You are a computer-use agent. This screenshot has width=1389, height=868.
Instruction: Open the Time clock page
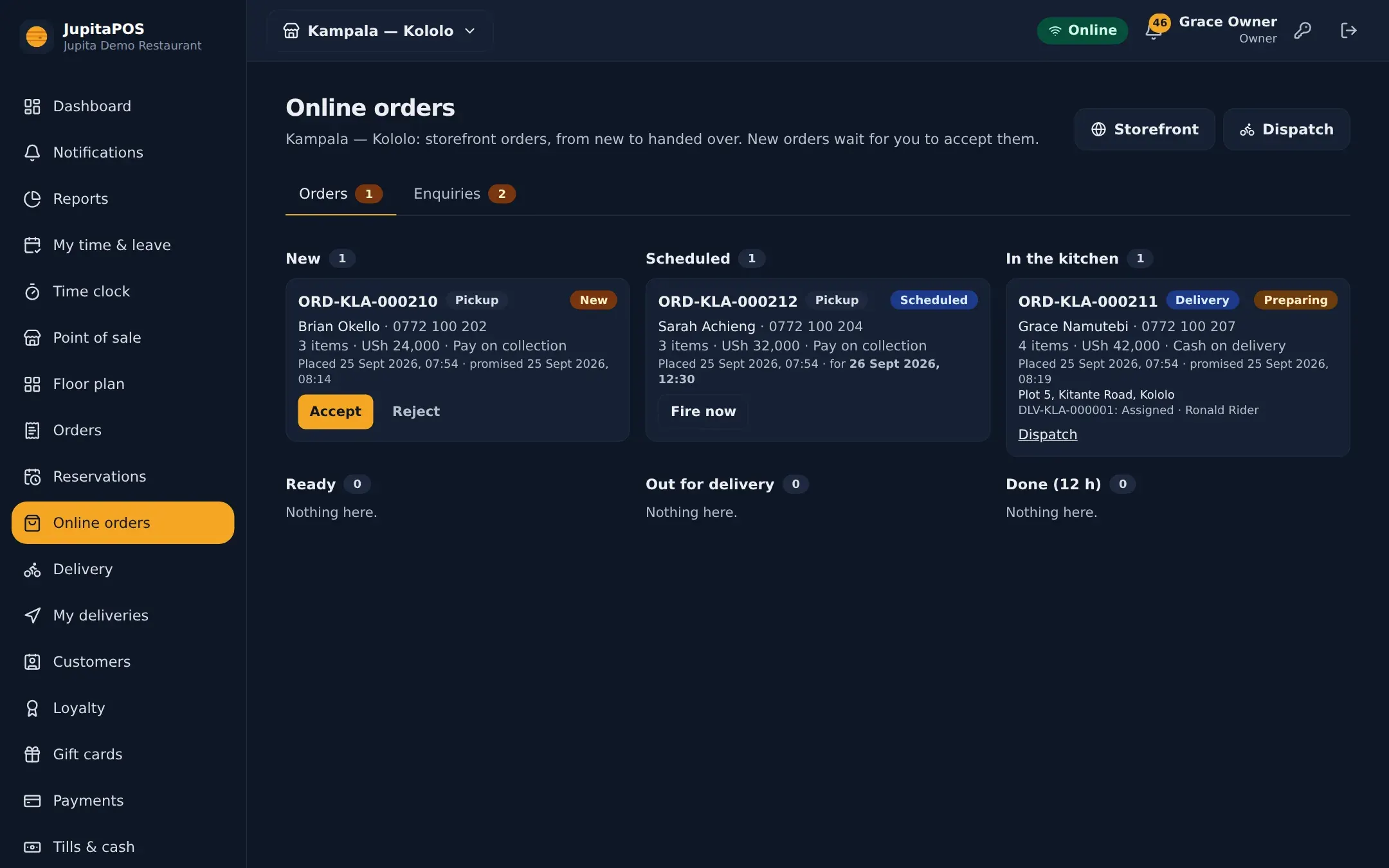(123, 291)
